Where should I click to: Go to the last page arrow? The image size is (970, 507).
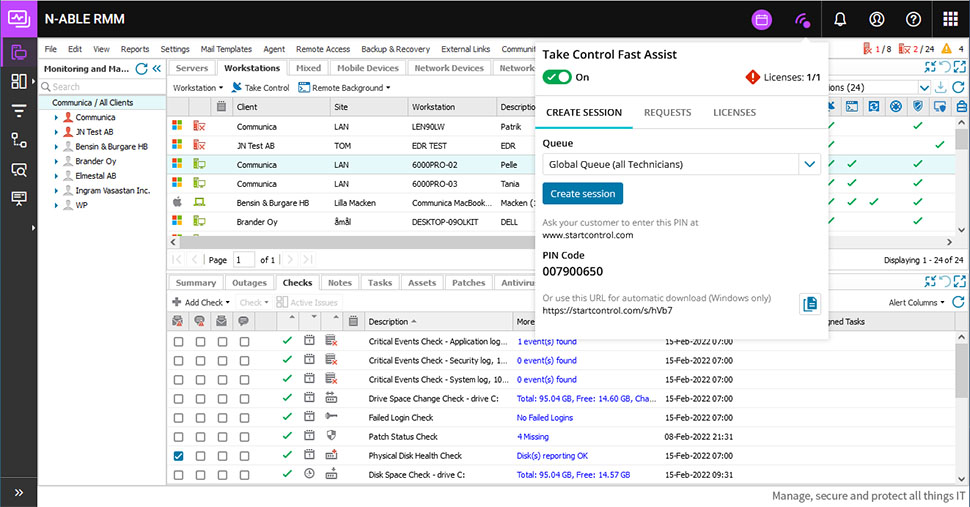(x=307, y=260)
